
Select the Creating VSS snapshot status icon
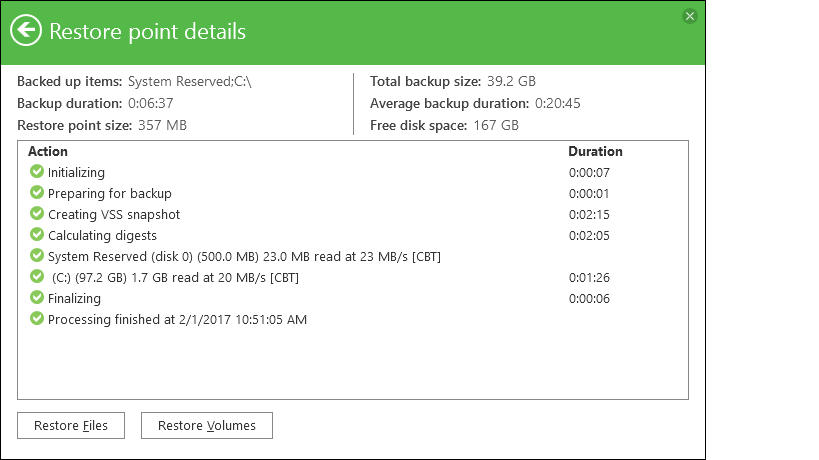pos(37,214)
